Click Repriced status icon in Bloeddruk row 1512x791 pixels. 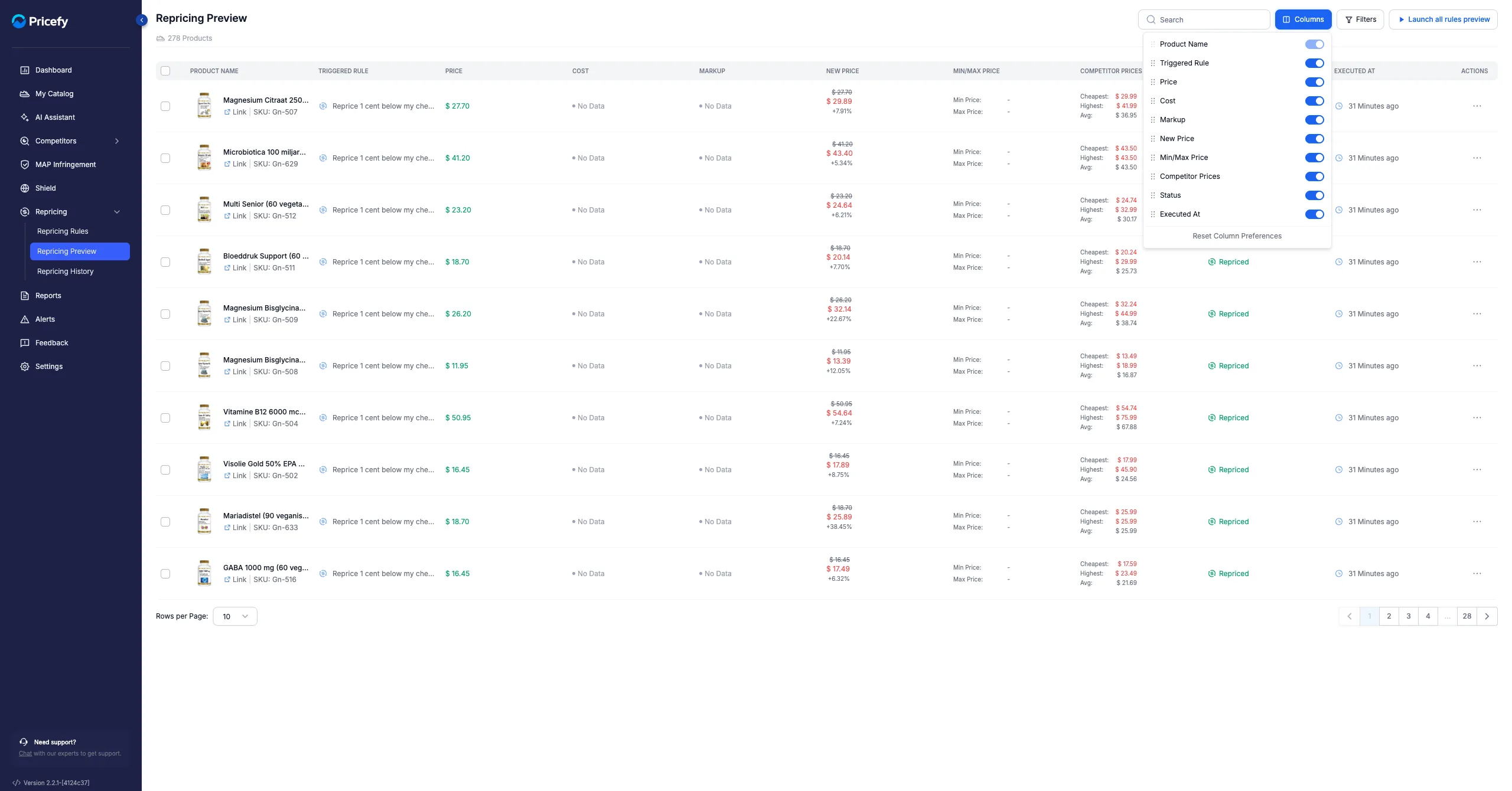(1212, 262)
